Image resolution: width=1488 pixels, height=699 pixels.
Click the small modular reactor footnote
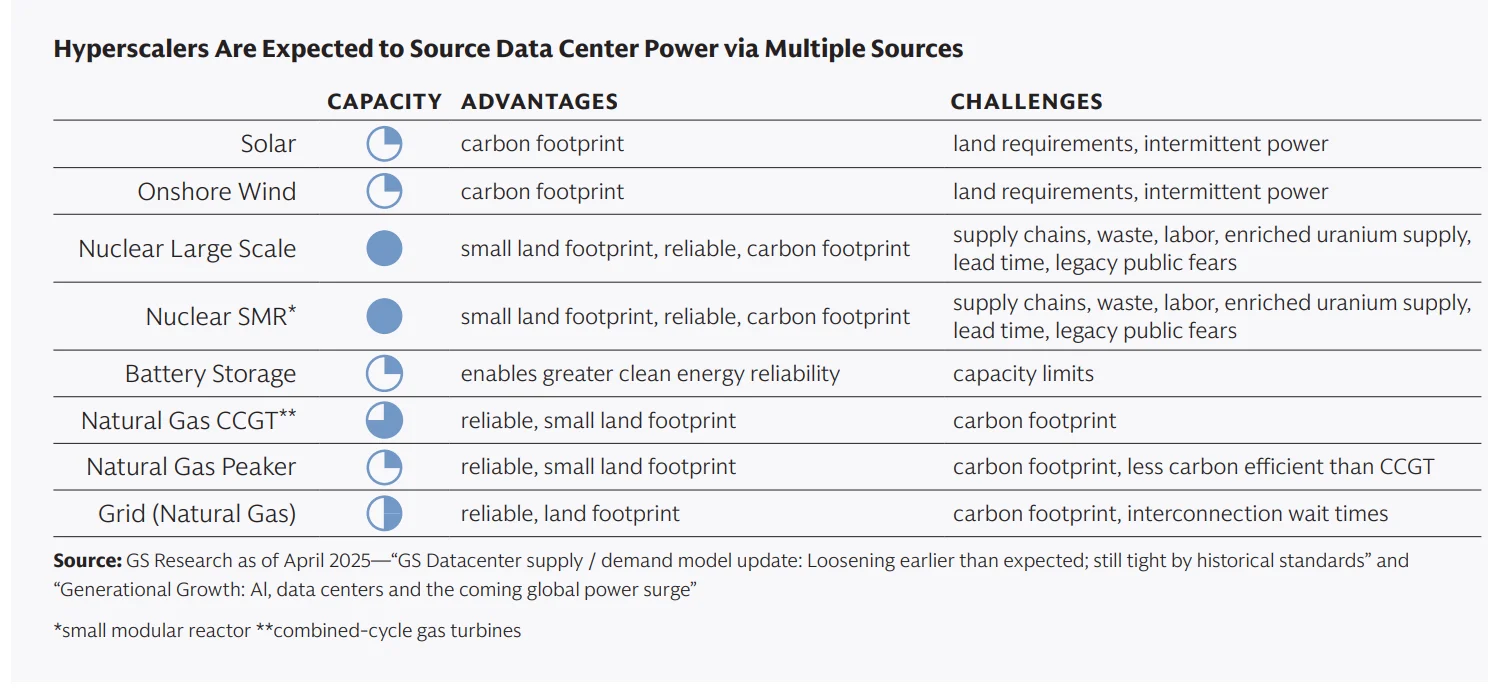point(151,631)
